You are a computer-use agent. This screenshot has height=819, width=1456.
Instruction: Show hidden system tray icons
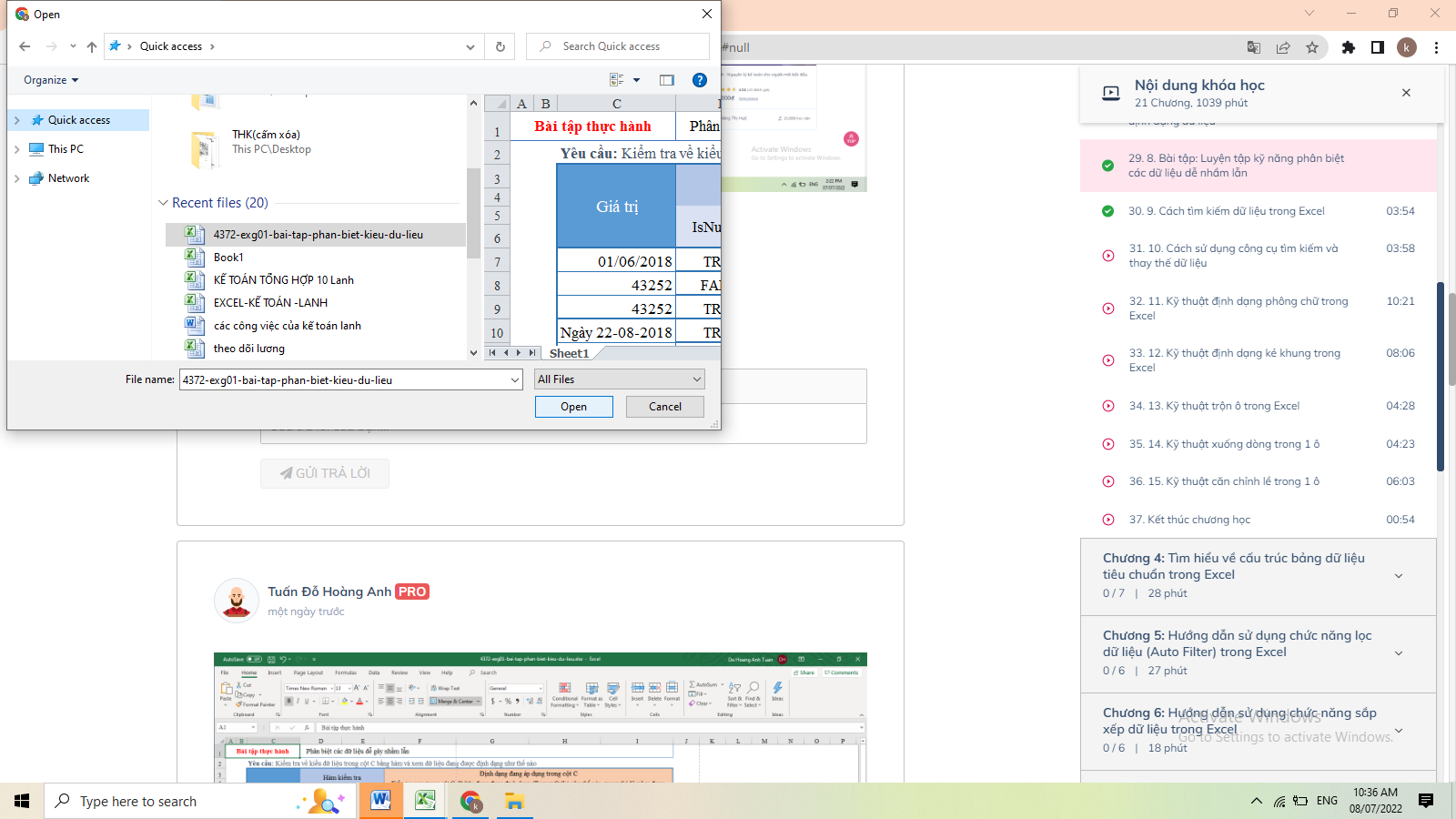(x=1256, y=801)
